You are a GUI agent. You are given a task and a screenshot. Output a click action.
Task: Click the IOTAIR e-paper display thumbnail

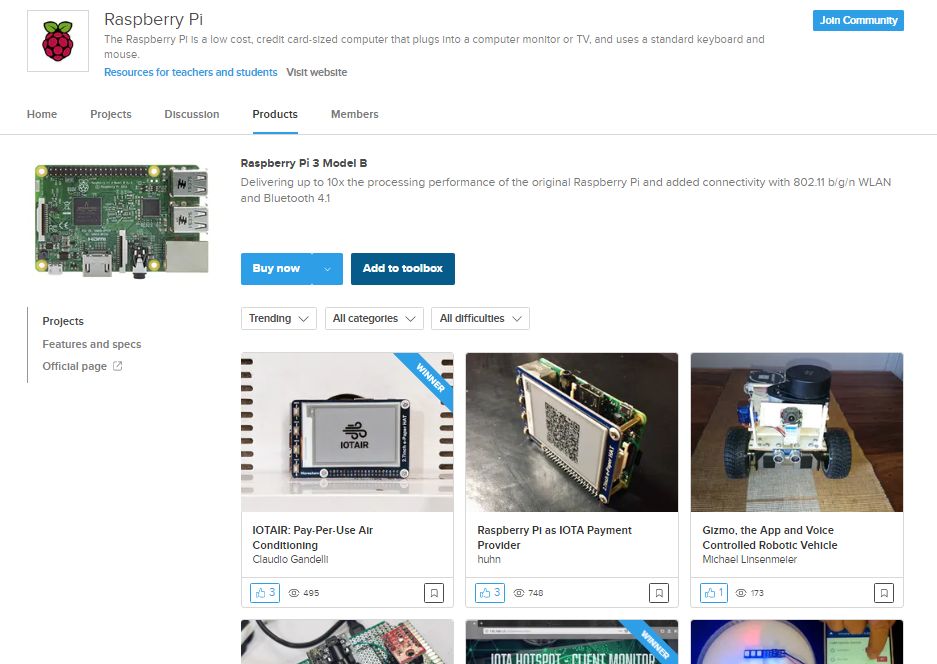coord(347,432)
